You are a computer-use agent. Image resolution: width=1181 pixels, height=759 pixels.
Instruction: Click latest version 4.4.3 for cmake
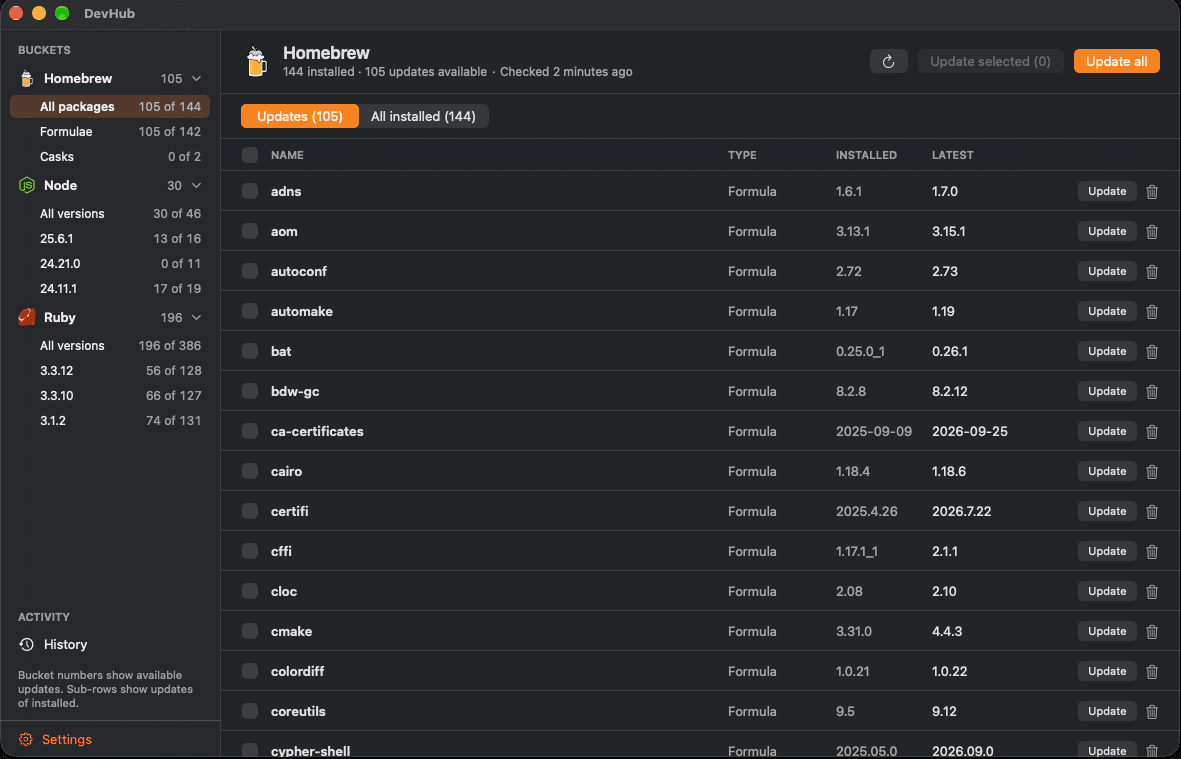click(947, 631)
